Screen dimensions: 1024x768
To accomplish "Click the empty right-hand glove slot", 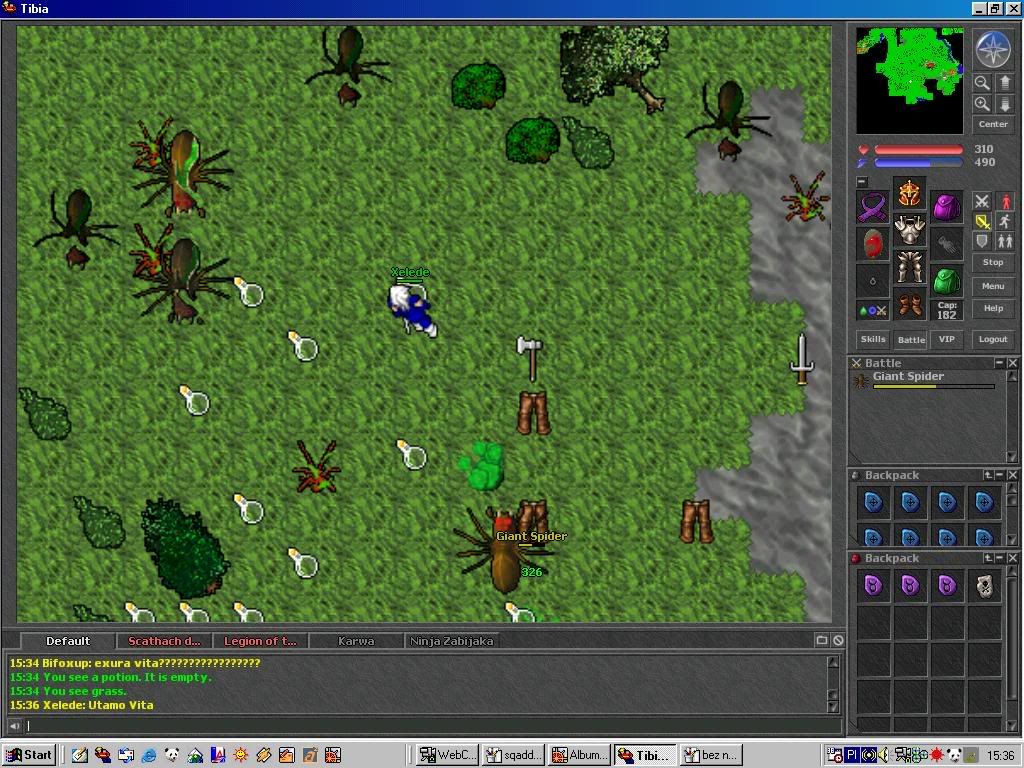I will coord(946,244).
